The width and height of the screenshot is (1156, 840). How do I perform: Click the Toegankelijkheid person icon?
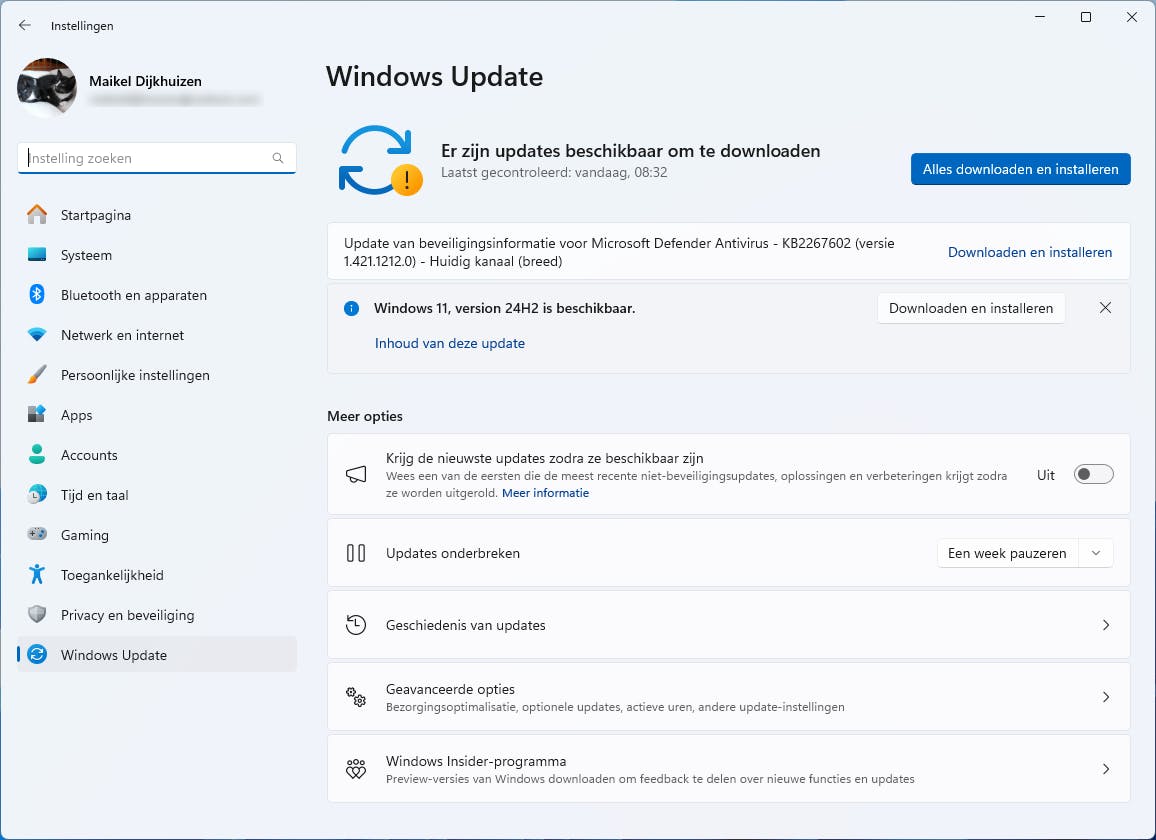(37, 575)
